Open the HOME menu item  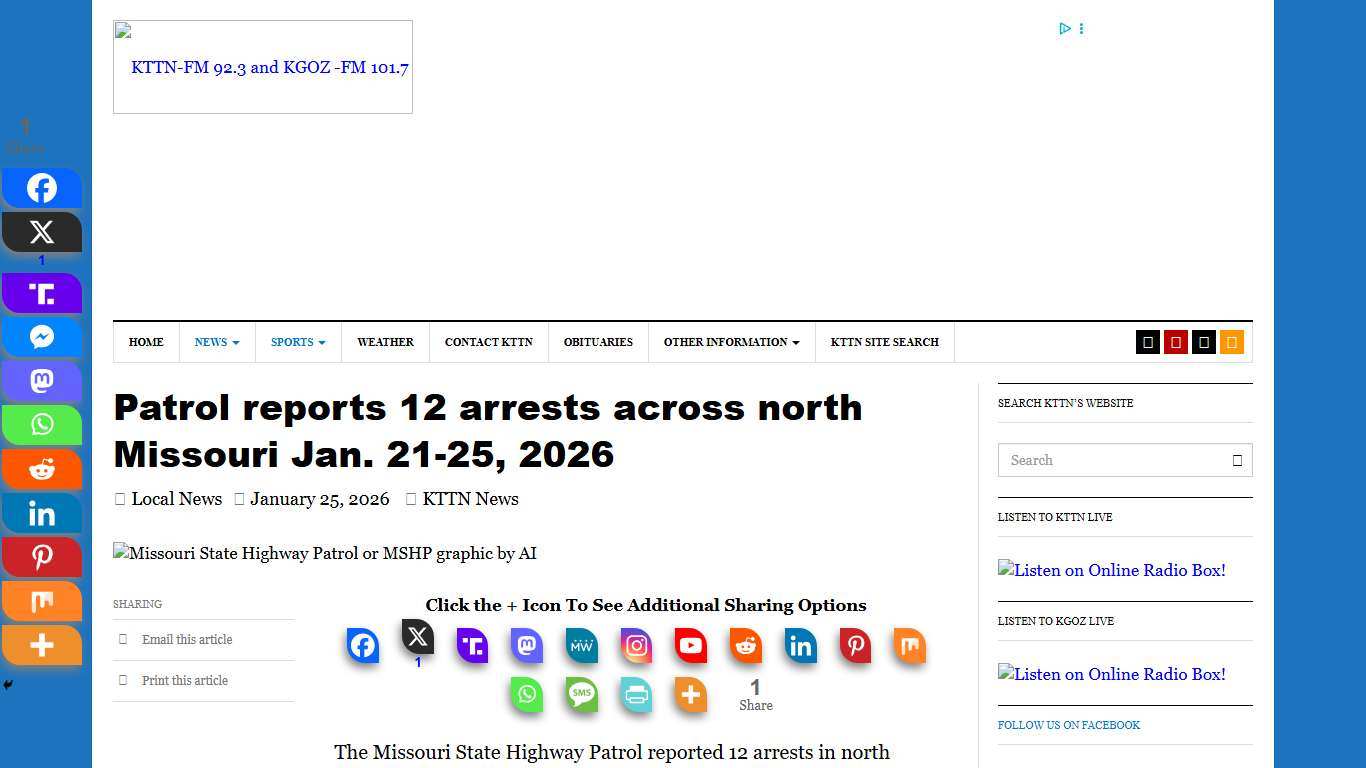(x=146, y=342)
